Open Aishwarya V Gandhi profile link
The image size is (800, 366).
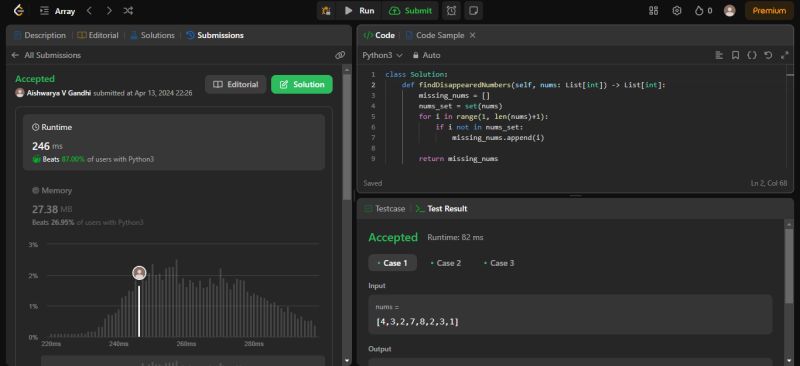tap(59, 93)
